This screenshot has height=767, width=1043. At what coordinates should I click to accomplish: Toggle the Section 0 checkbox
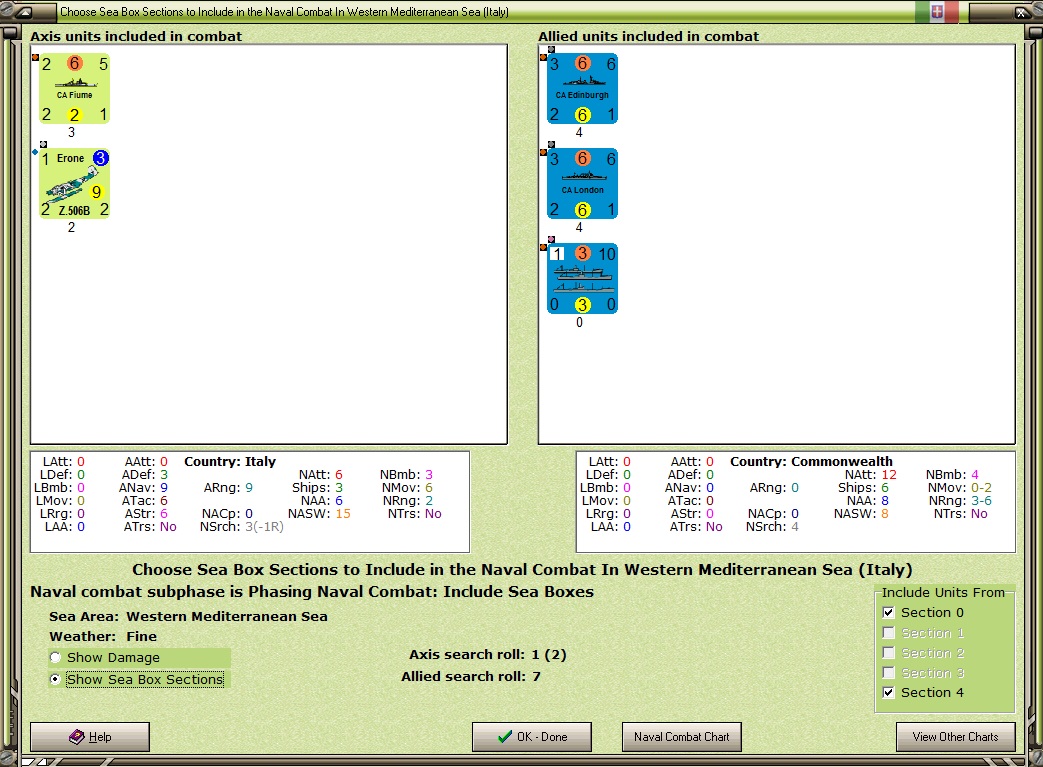click(889, 612)
